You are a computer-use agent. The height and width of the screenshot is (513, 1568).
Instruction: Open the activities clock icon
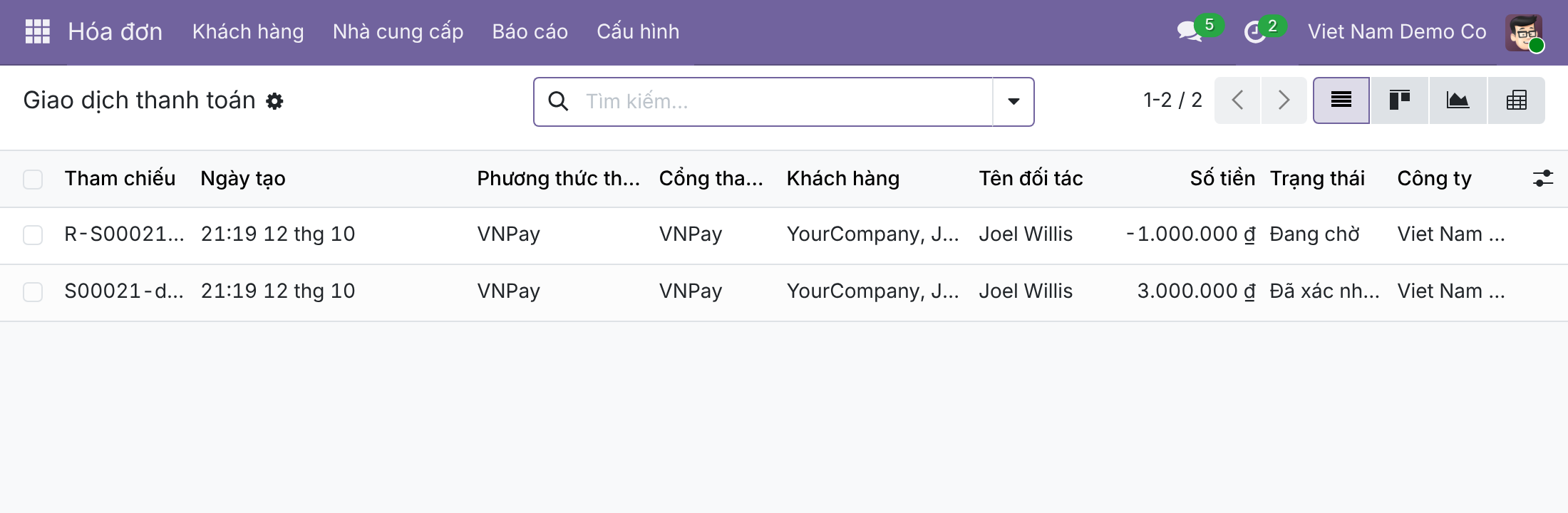[x=1254, y=32]
